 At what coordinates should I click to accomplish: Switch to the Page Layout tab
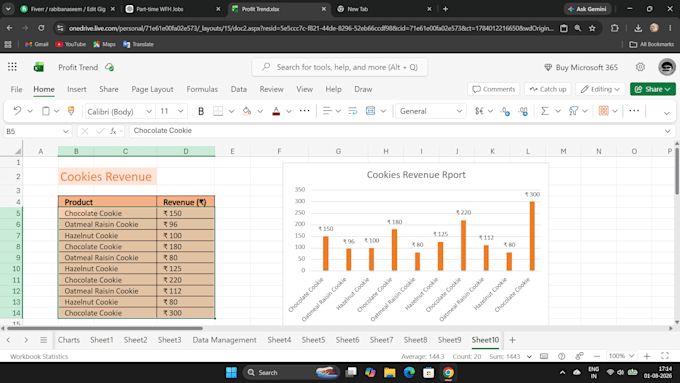tap(152, 89)
